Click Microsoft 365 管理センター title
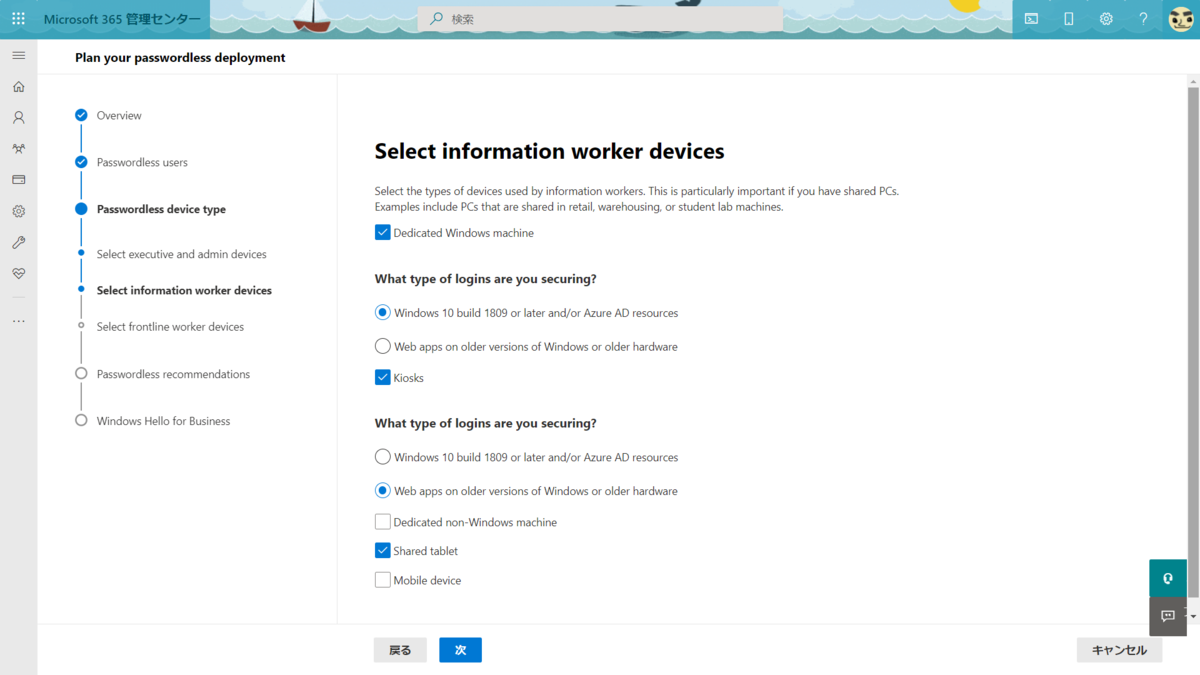Screen dimensions: 1200x675 coord(121,19)
